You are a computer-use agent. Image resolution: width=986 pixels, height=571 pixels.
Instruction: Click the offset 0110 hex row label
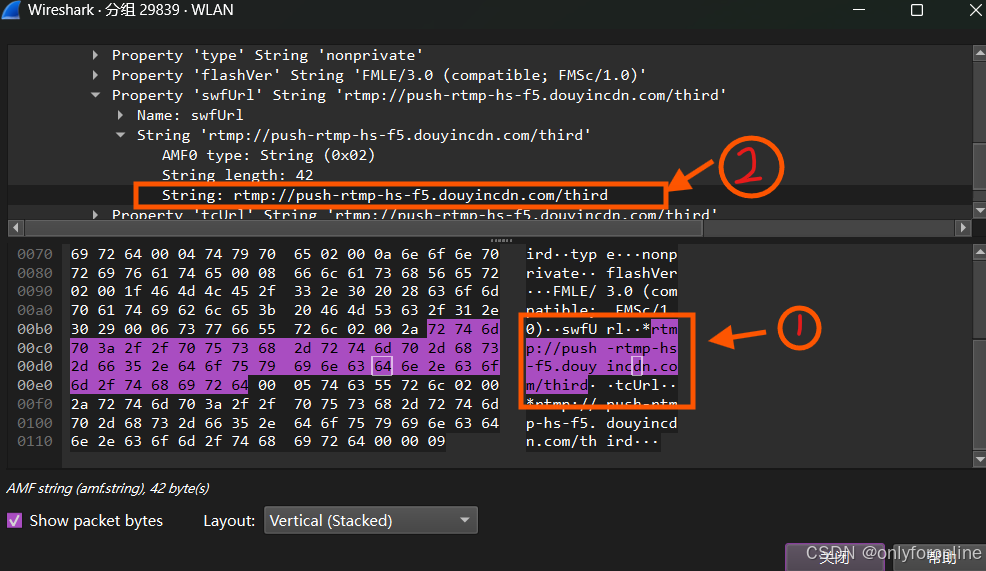(x=35, y=441)
